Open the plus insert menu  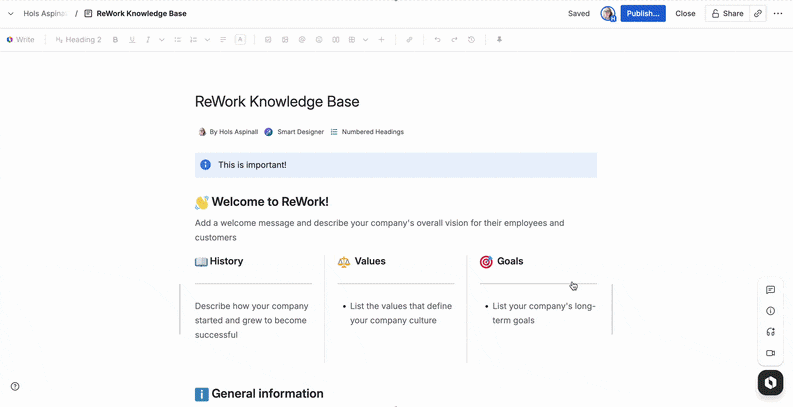pyautogui.click(x=381, y=39)
